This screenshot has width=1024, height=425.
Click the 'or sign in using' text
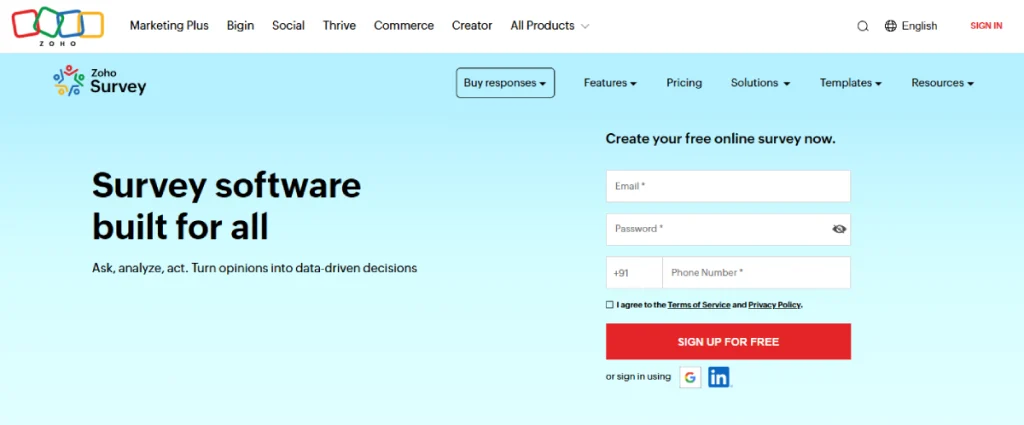[x=638, y=377]
